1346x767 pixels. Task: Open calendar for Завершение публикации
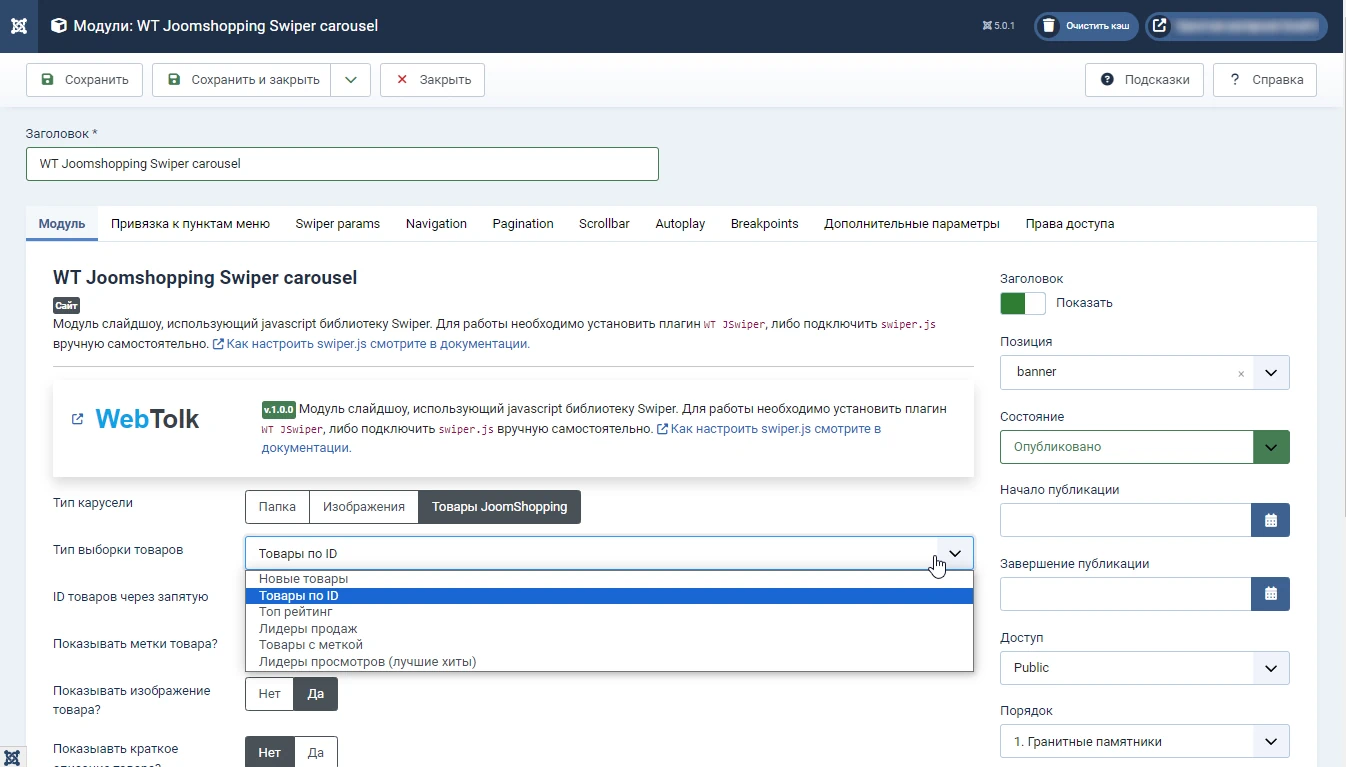point(1270,594)
